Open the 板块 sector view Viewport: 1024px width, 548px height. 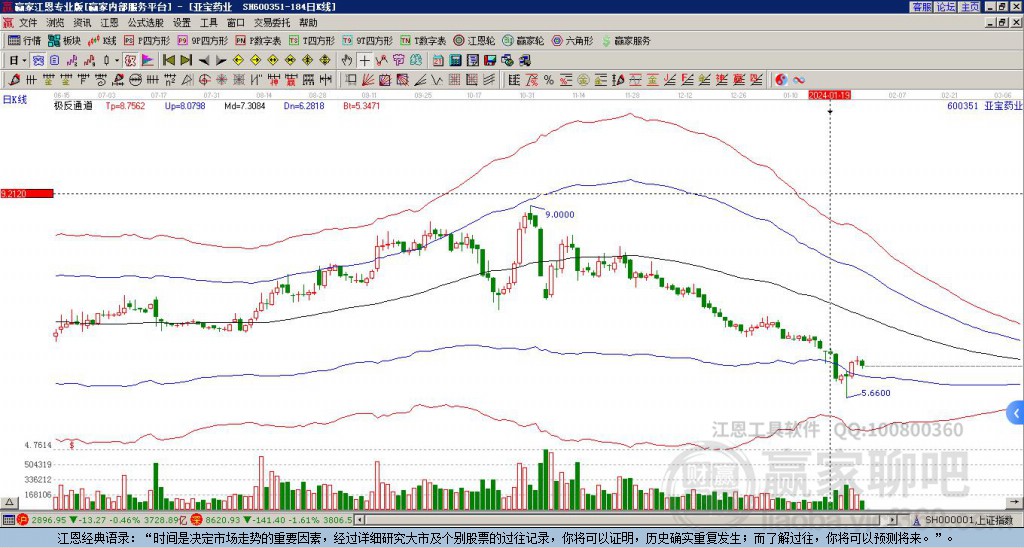(x=64, y=40)
